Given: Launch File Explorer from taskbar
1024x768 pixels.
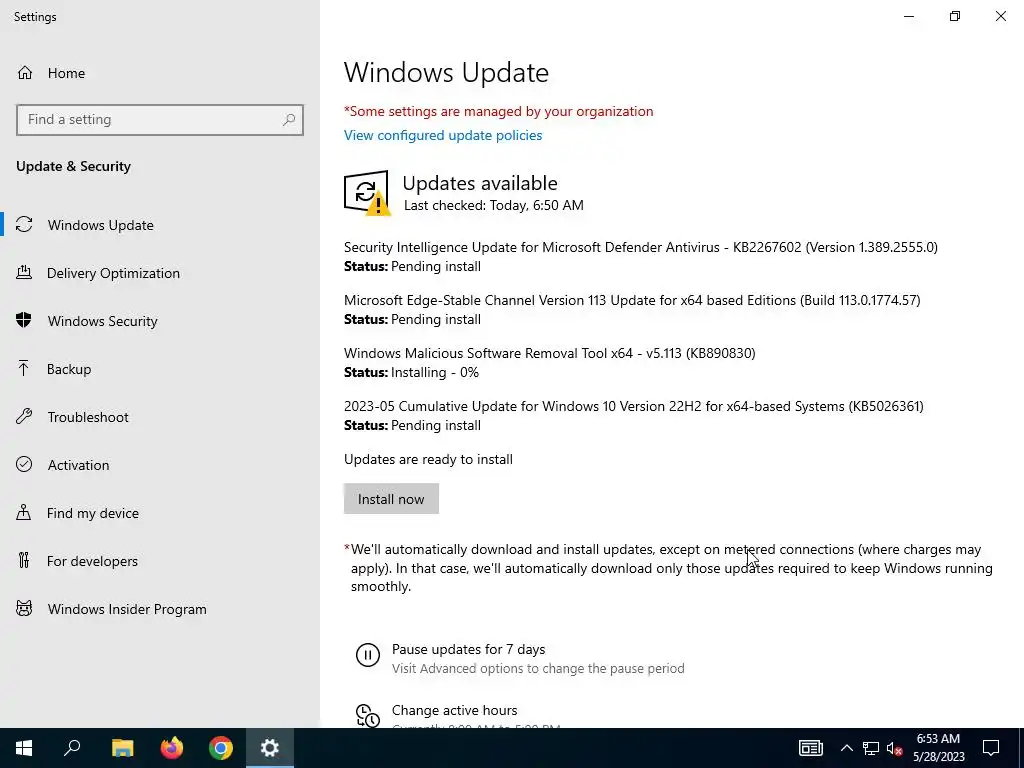Looking at the screenshot, I should pos(122,748).
